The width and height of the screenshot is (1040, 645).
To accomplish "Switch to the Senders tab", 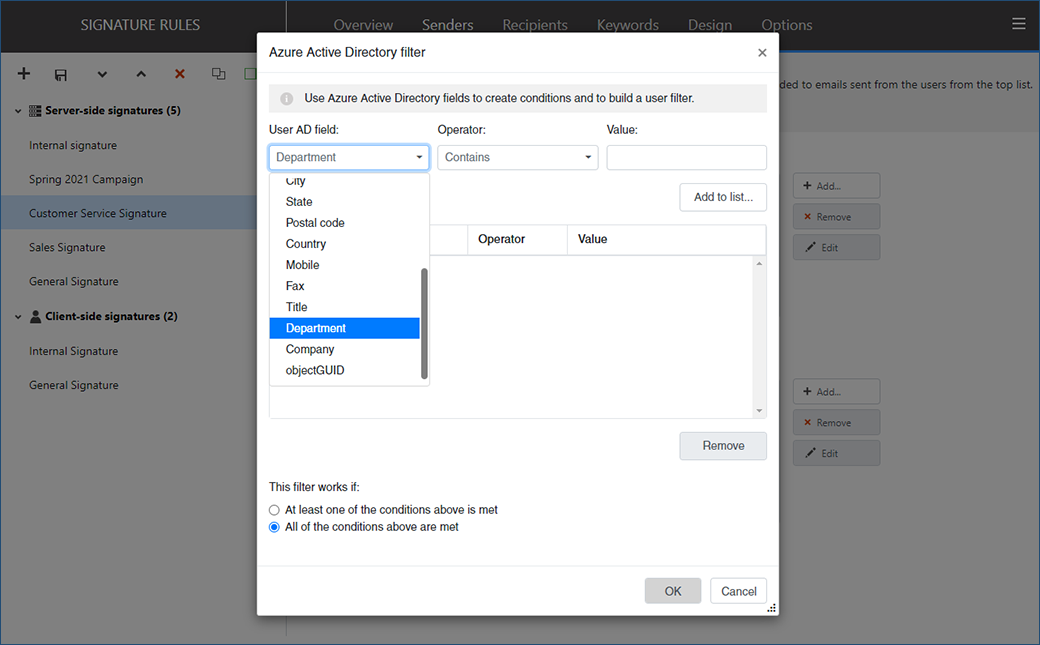I will (448, 25).
